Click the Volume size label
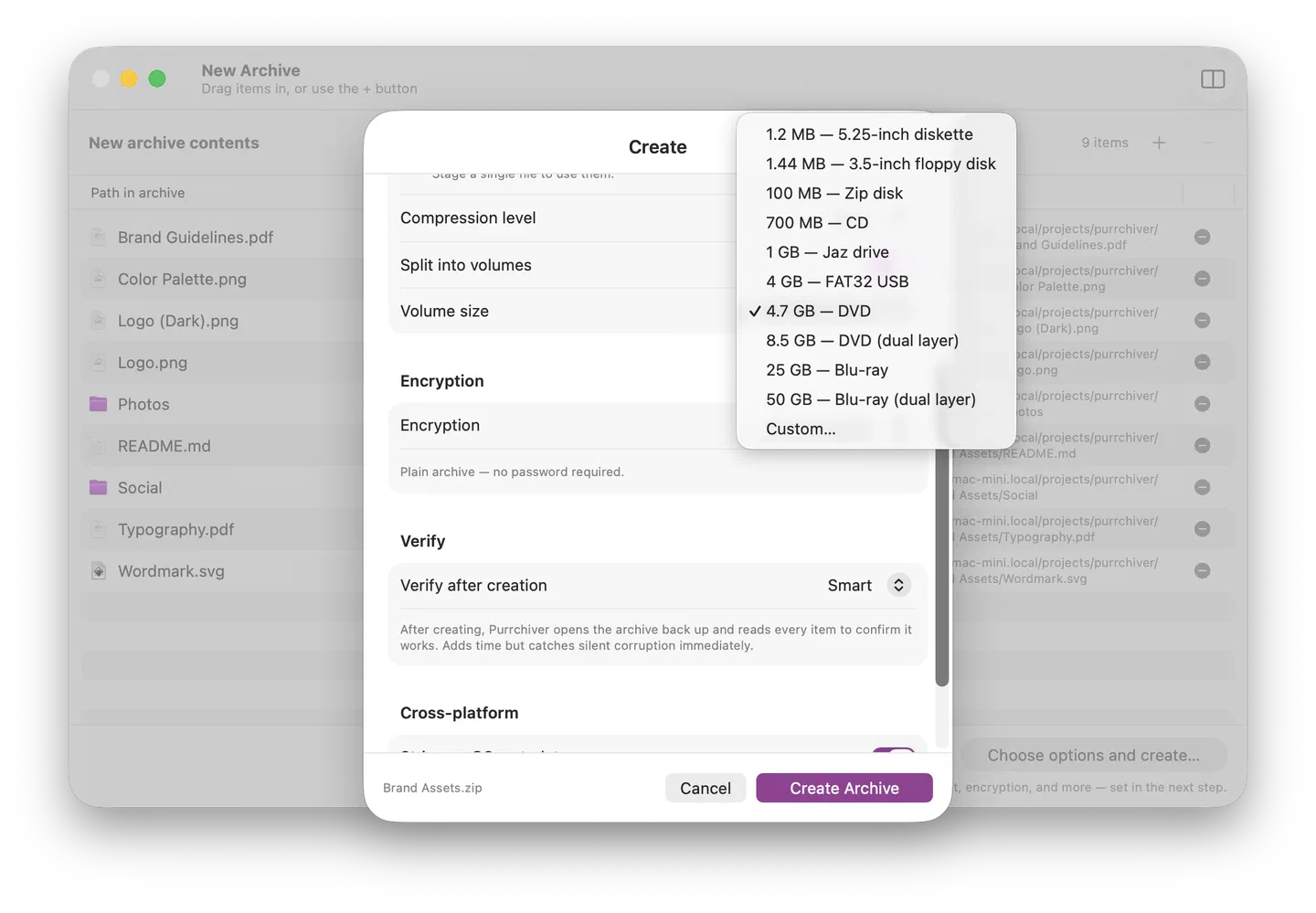Viewport: 1316px width, 913px height. [x=444, y=311]
